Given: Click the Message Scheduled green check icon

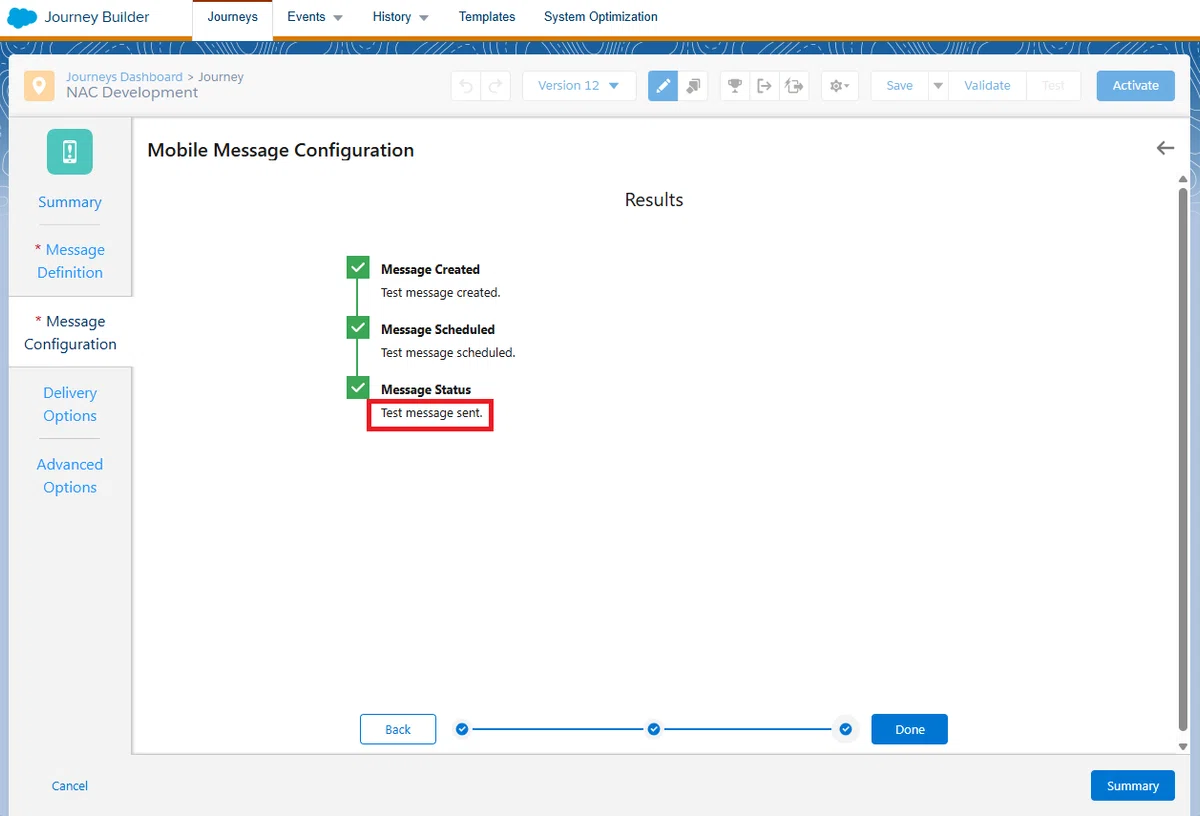Looking at the screenshot, I should point(358,327).
